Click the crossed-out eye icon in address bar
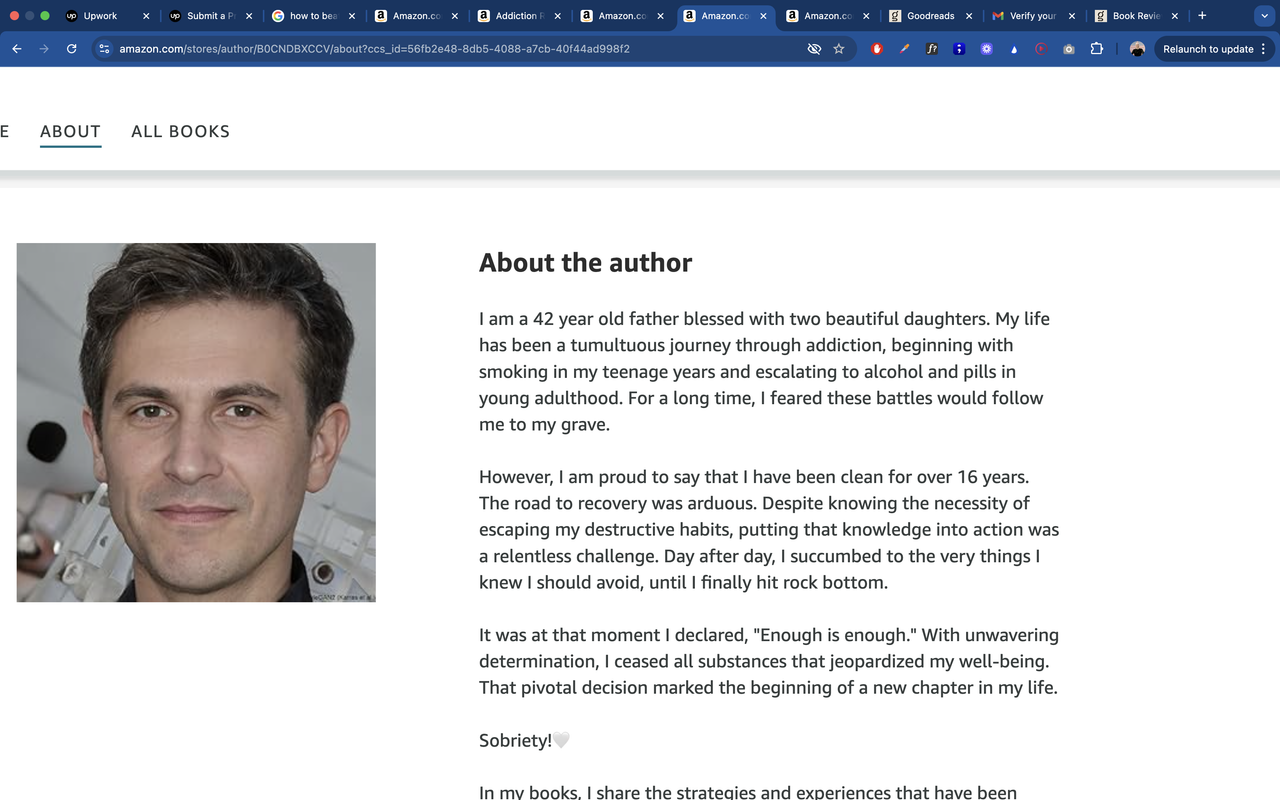Viewport: 1280px width, 800px height. [x=814, y=48]
